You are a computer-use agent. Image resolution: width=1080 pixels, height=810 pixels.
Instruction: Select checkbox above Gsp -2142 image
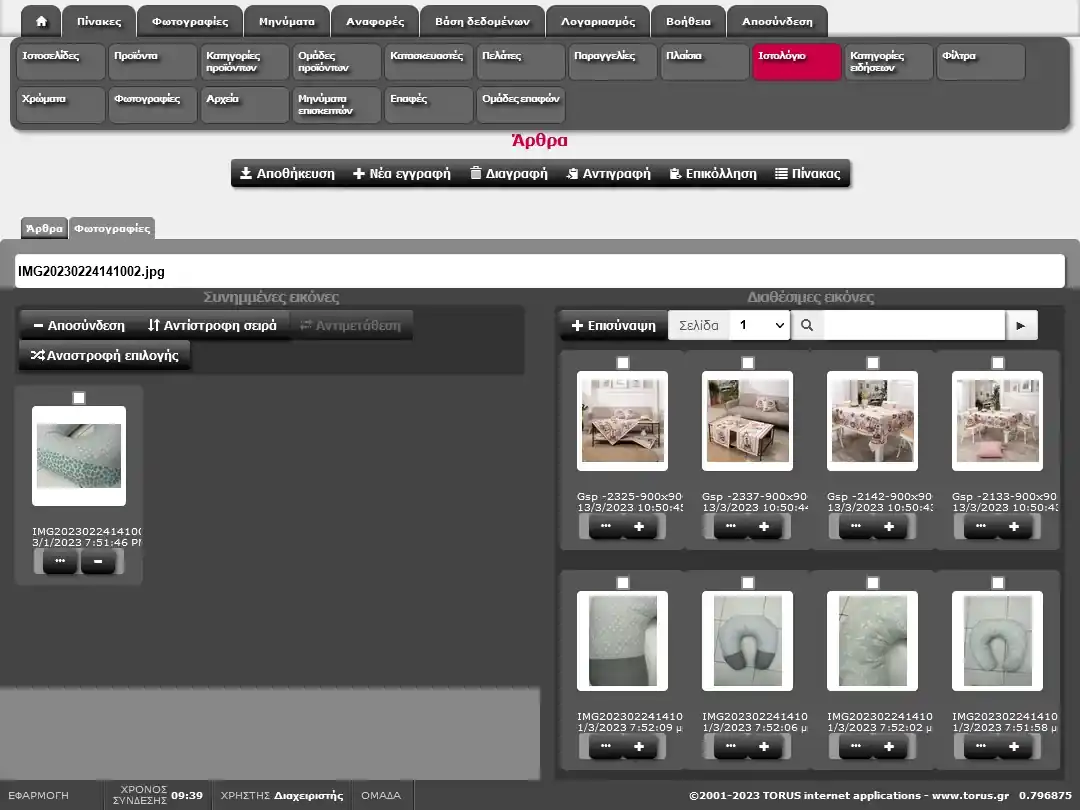tap(873, 362)
